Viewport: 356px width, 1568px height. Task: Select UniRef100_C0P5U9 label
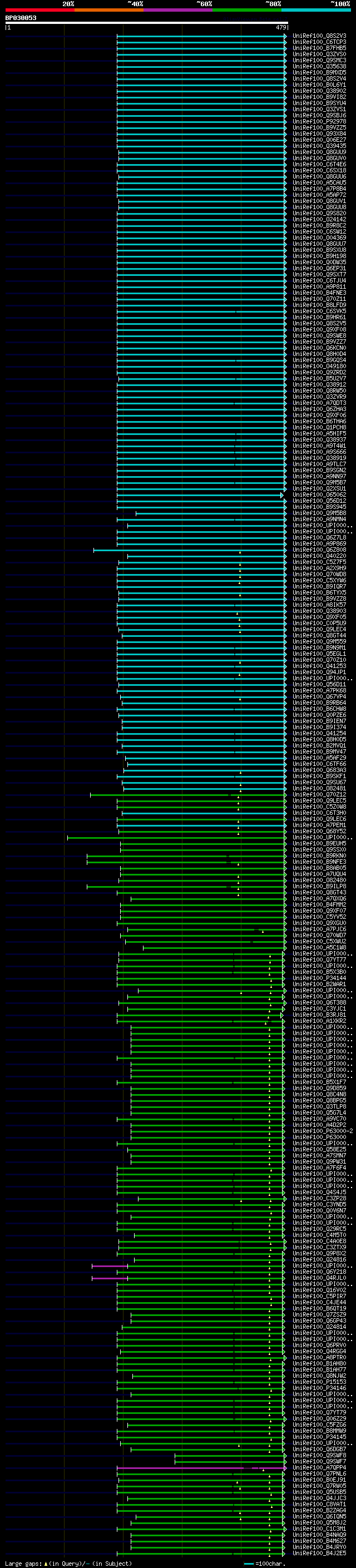[319, 624]
